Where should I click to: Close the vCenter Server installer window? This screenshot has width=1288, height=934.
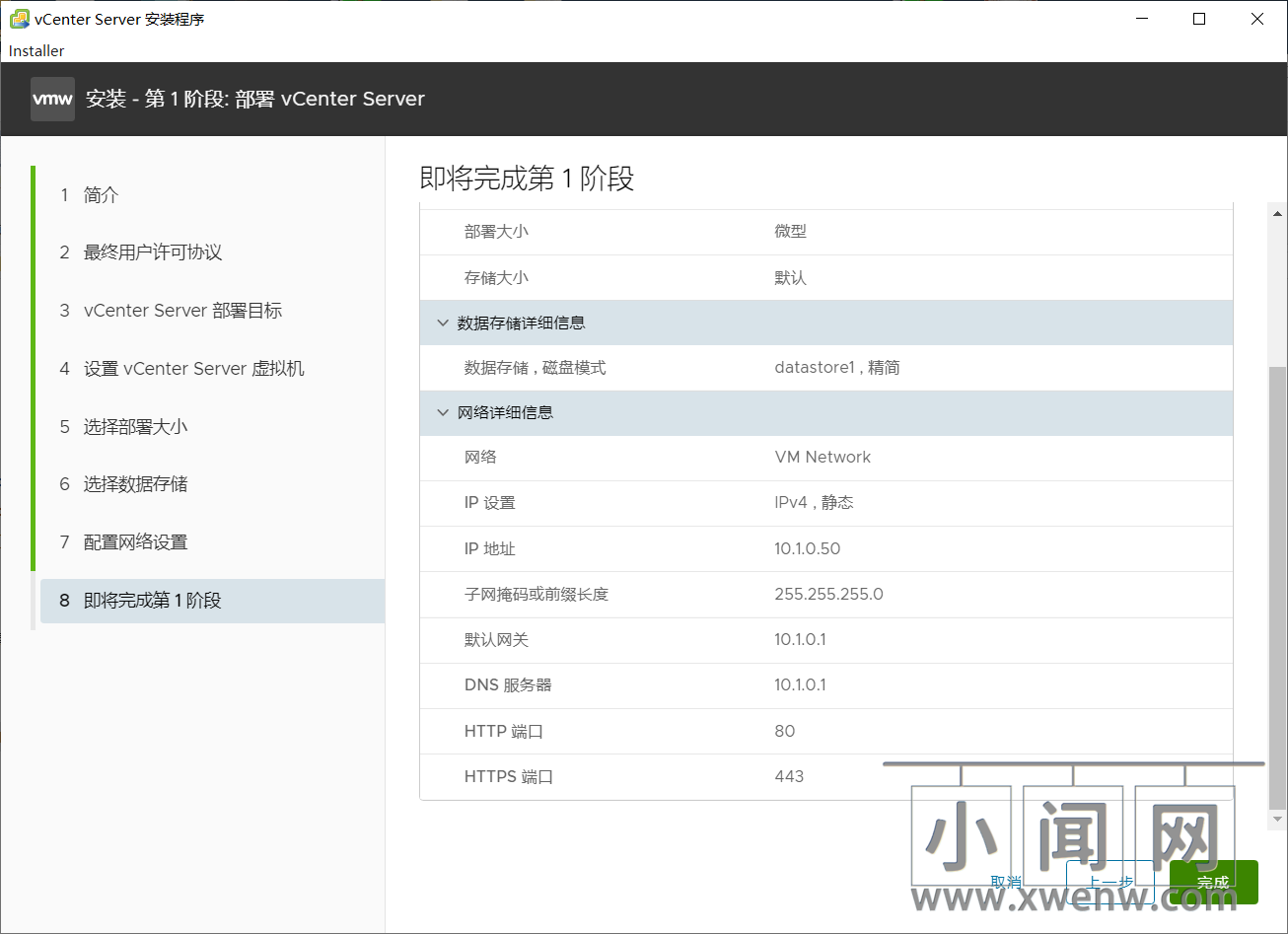[x=1257, y=19]
